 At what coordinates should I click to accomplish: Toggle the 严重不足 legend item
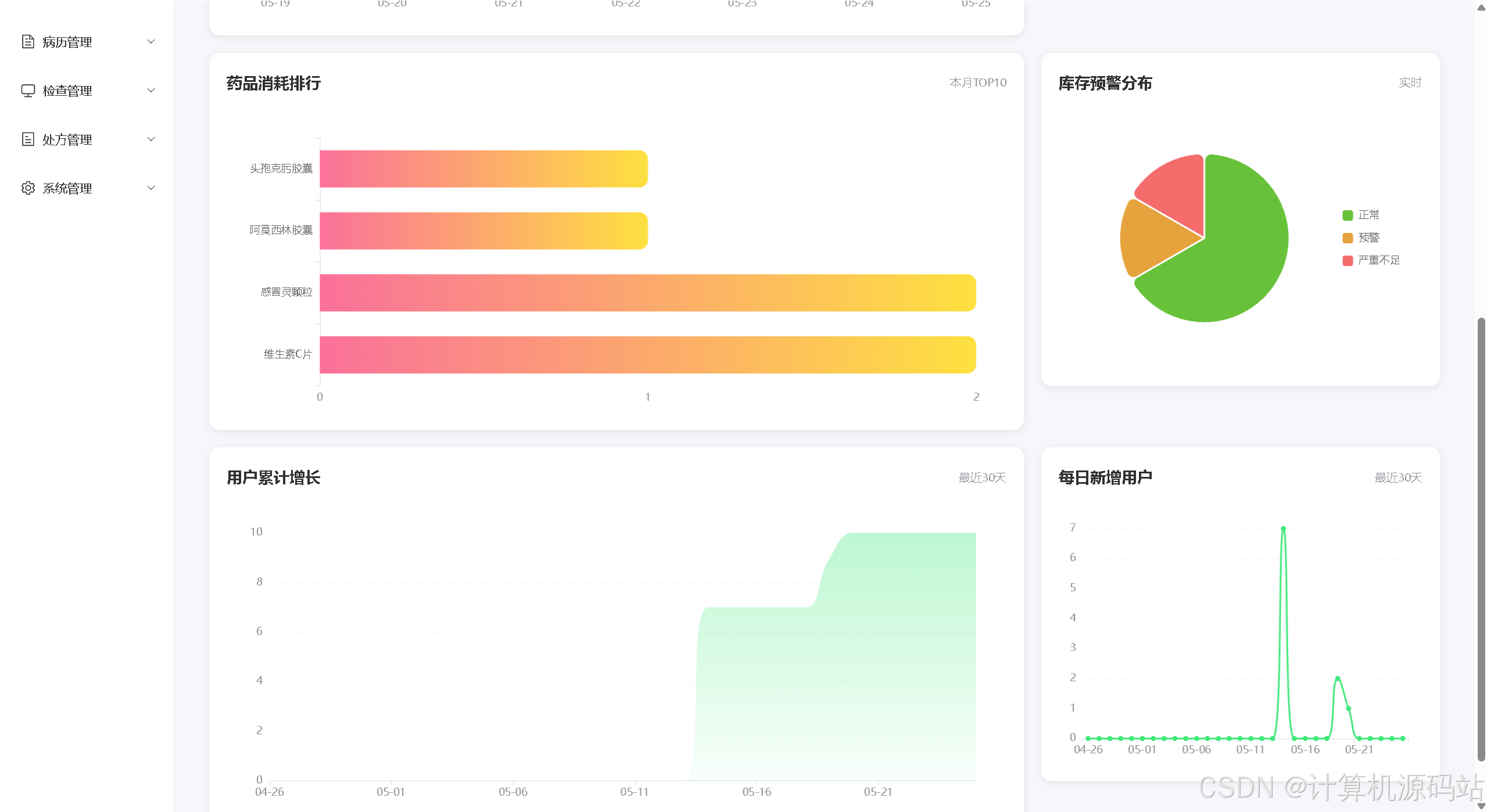point(1371,260)
